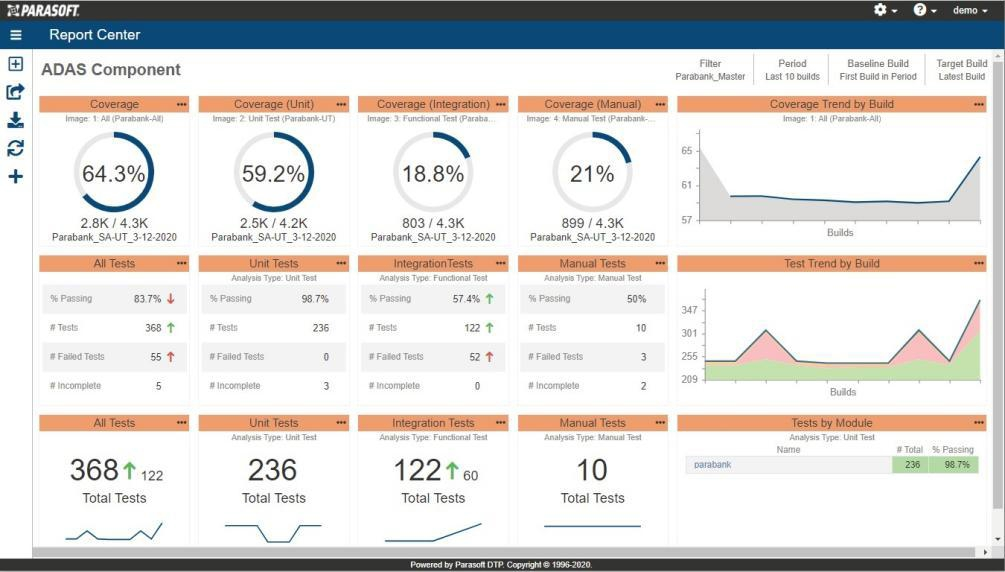The width and height of the screenshot is (1005, 572).
Task: Change the Baseline Build setting
Action: point(878,70)
